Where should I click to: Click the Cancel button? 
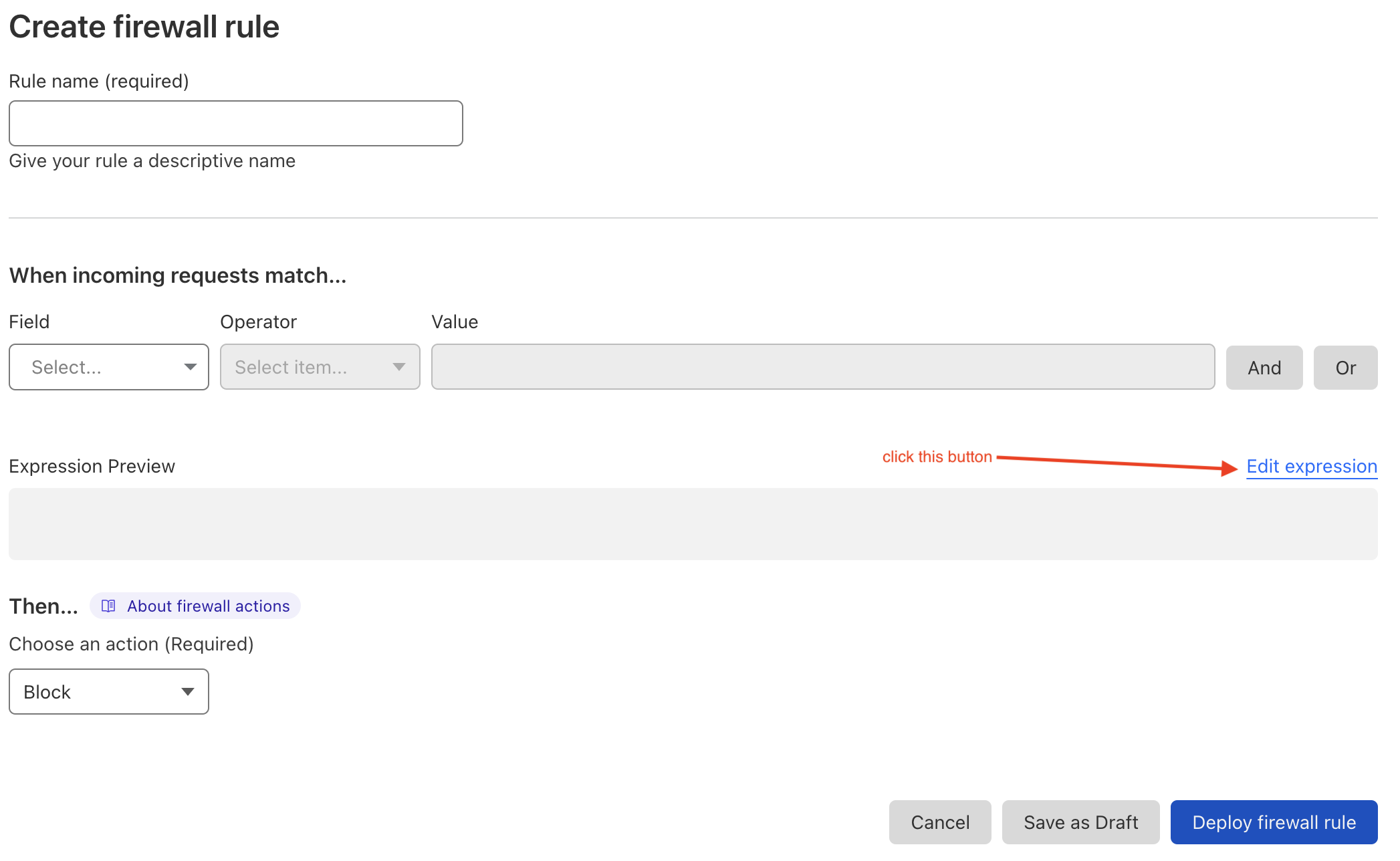pos(940,822)
